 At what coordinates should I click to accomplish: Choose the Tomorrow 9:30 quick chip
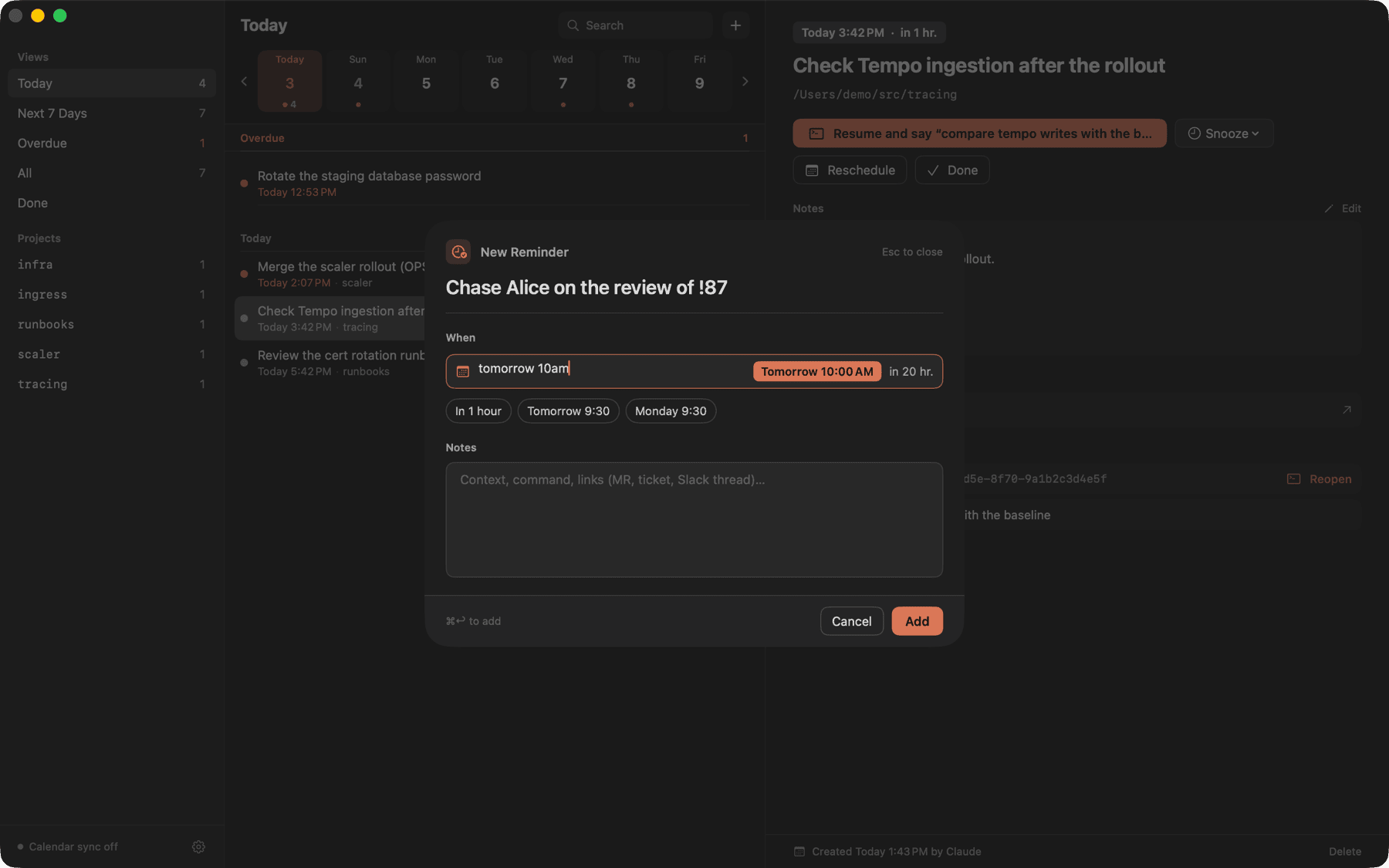click(568, 411)
